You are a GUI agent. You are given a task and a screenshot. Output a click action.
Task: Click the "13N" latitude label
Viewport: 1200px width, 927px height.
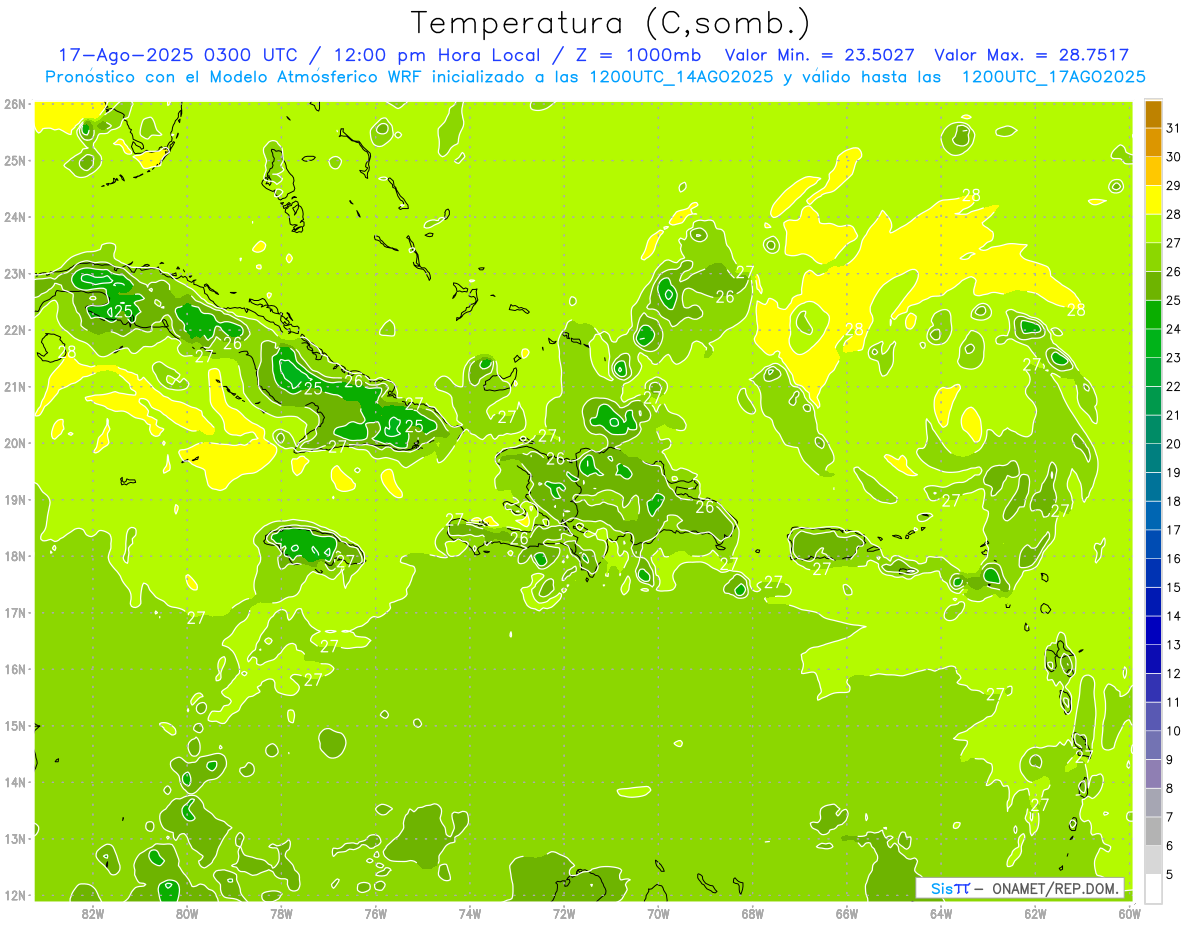pyautogui.click(x=16, y=838)
